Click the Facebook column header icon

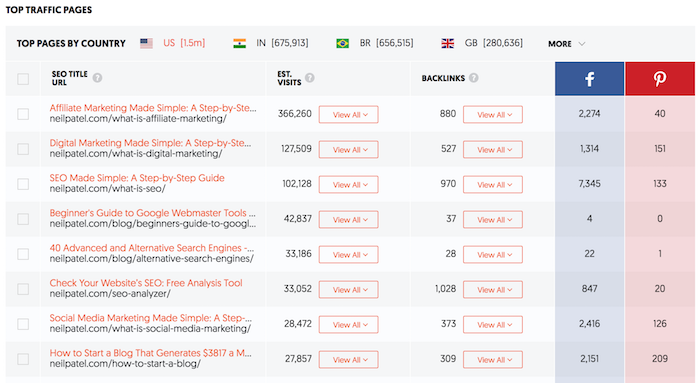[589, 79]
